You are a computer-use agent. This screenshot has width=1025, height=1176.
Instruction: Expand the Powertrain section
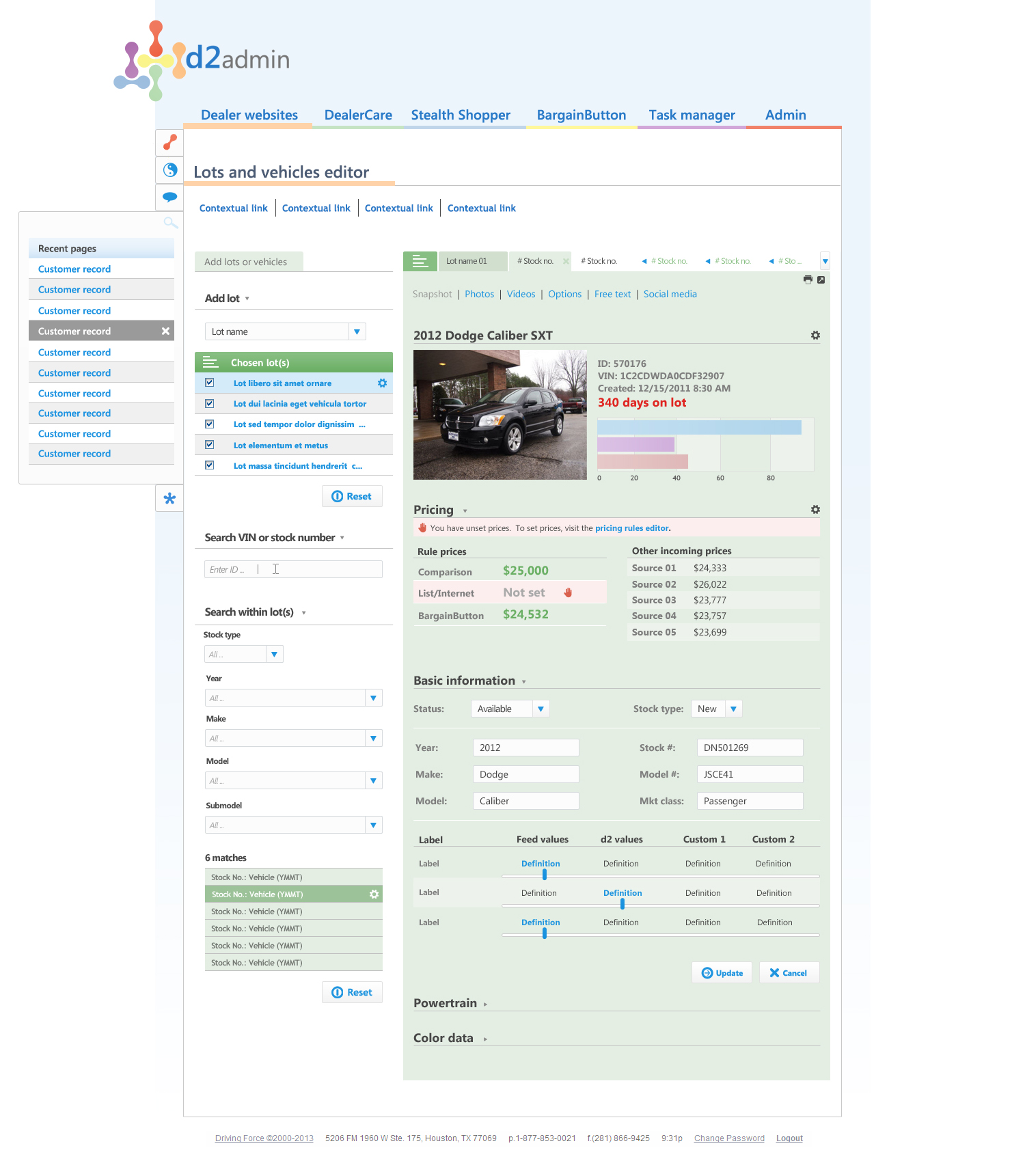coord(486,1004)
